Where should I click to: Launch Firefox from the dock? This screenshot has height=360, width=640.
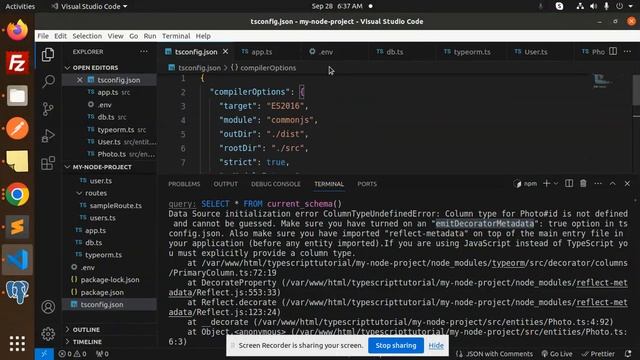[17, 30]
